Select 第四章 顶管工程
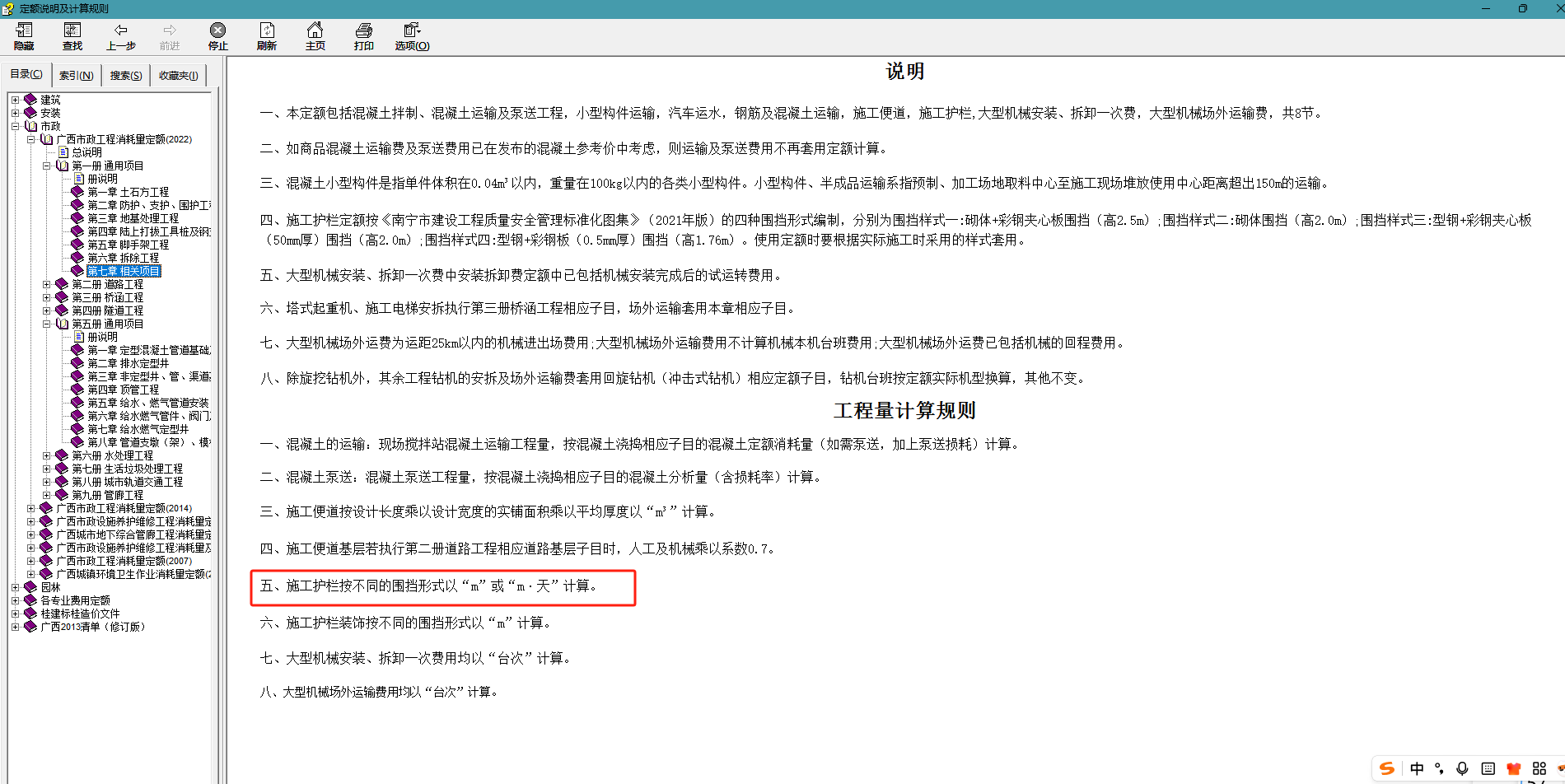 123,390
